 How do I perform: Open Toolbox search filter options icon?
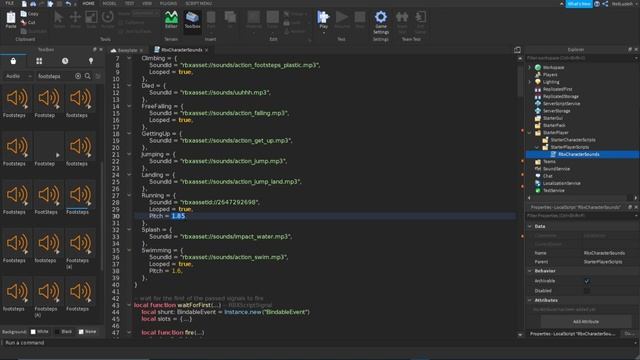[x=98, y=76]
